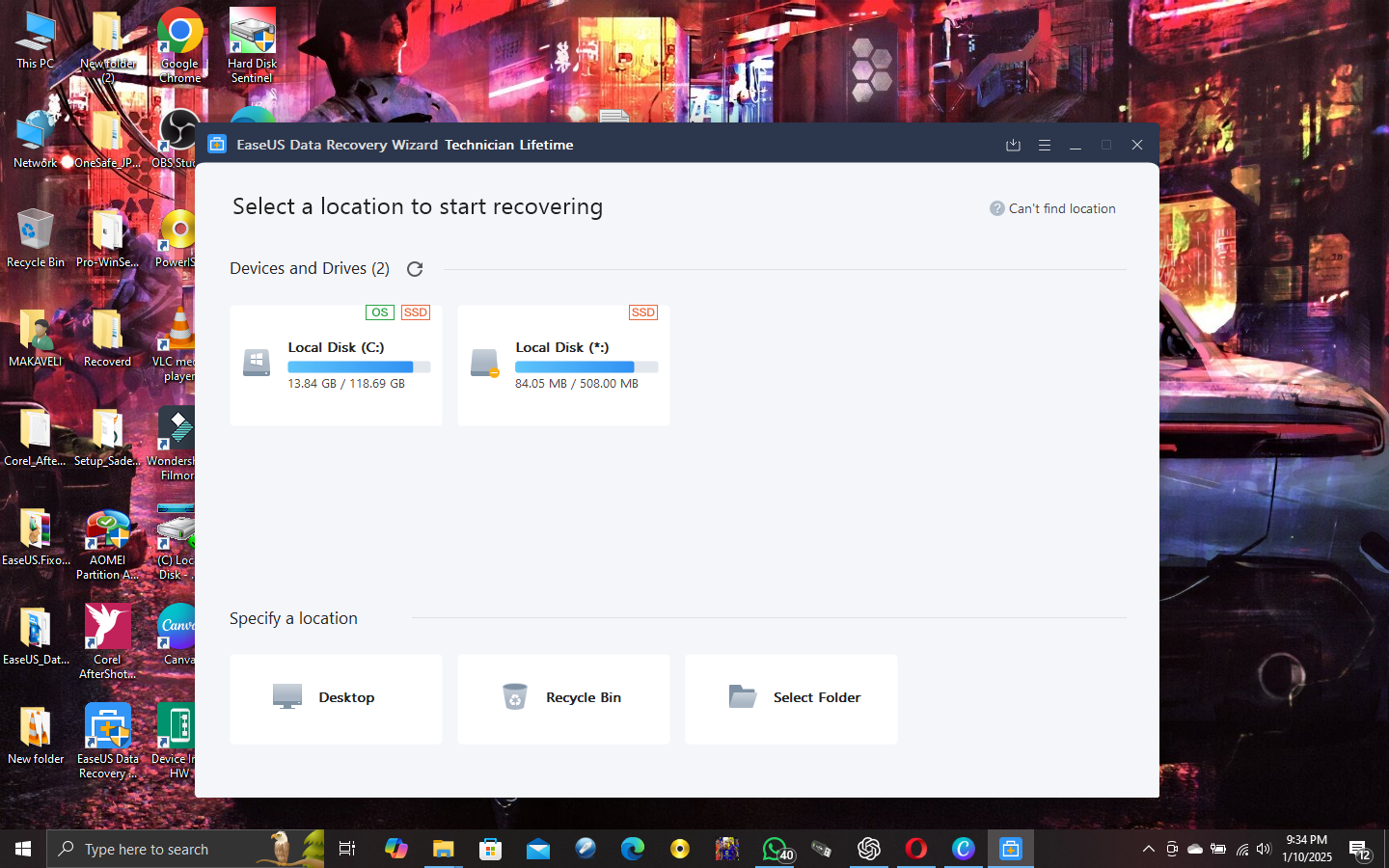Click the Can't find location link
1389x868 pixels.
click(x=1062, y=208)
